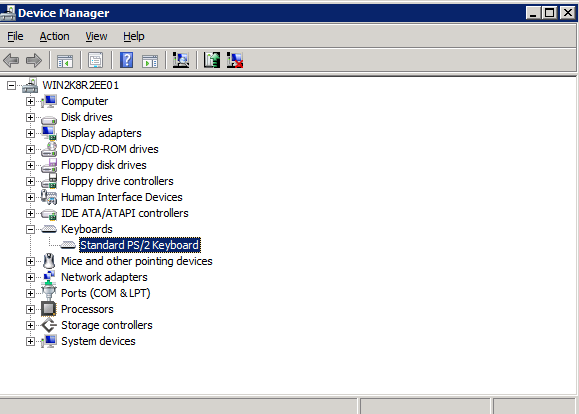Click the Uninstall device toolbar icon
This screenshot has height=414, width=579.
pyautogui.click(x=235, y=60)
